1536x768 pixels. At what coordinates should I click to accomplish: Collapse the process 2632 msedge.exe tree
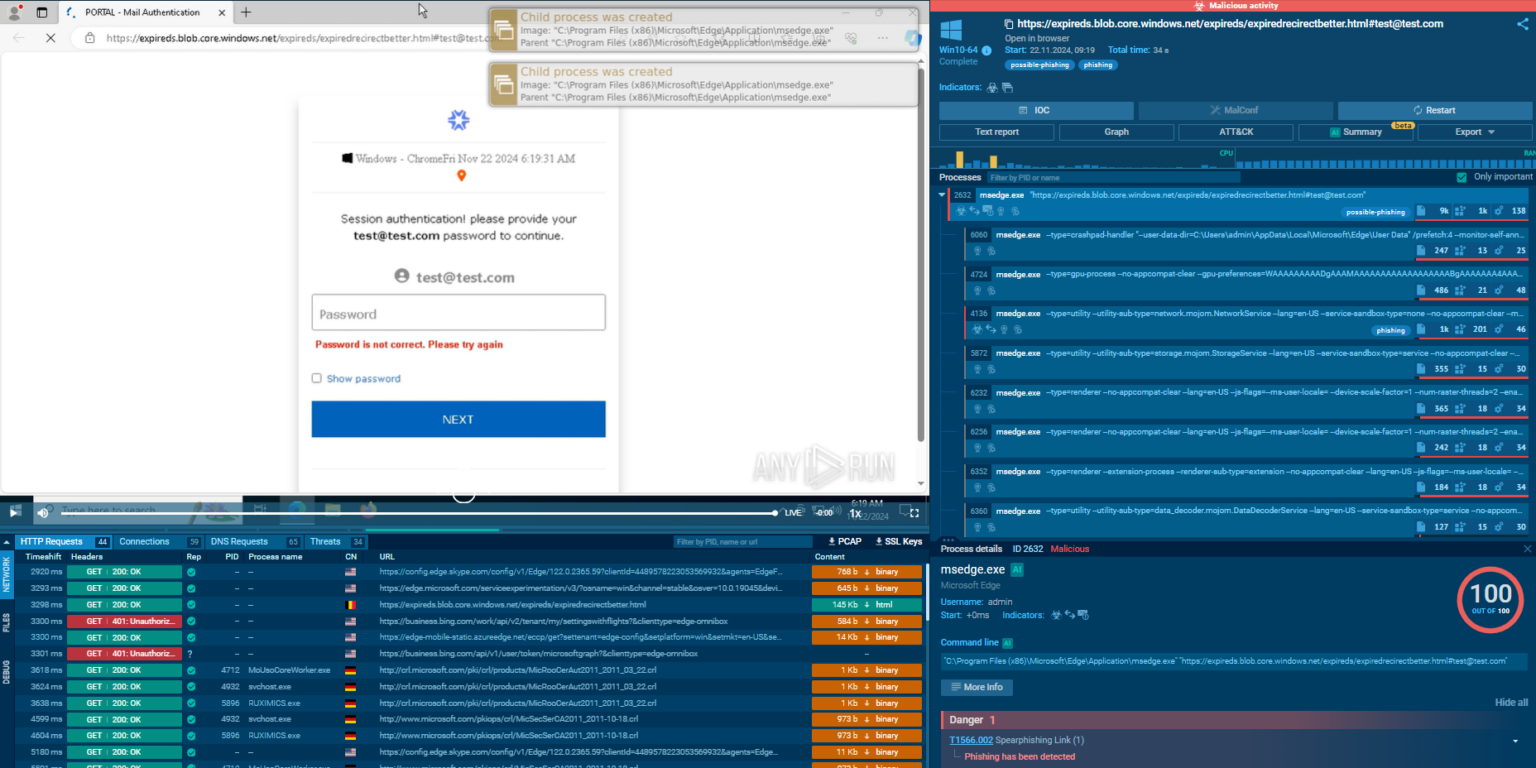[942, 195]
